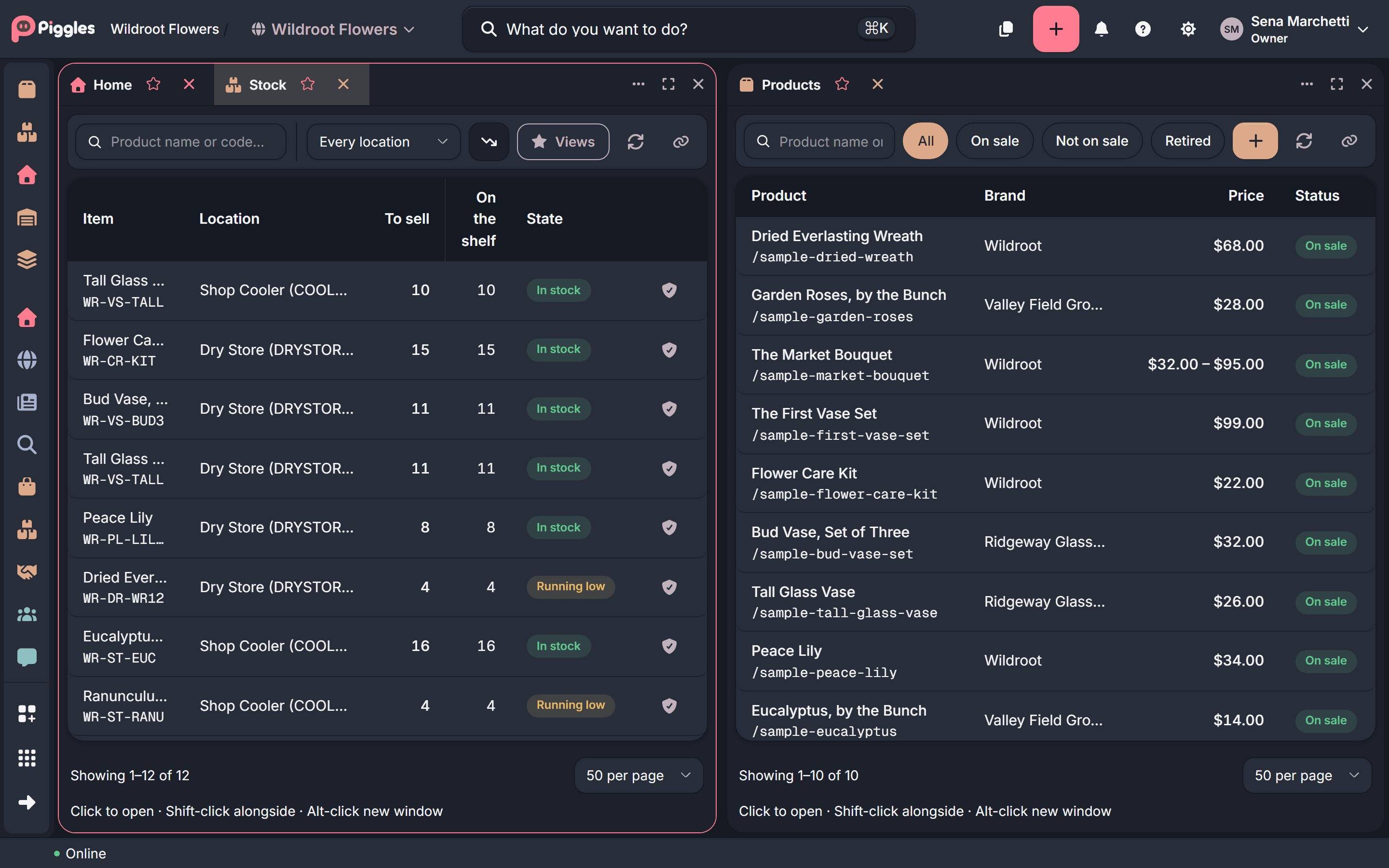Open the sidebar handshake icon
The height and width of the screenshot is (868, 1389).
click(27, 571)
